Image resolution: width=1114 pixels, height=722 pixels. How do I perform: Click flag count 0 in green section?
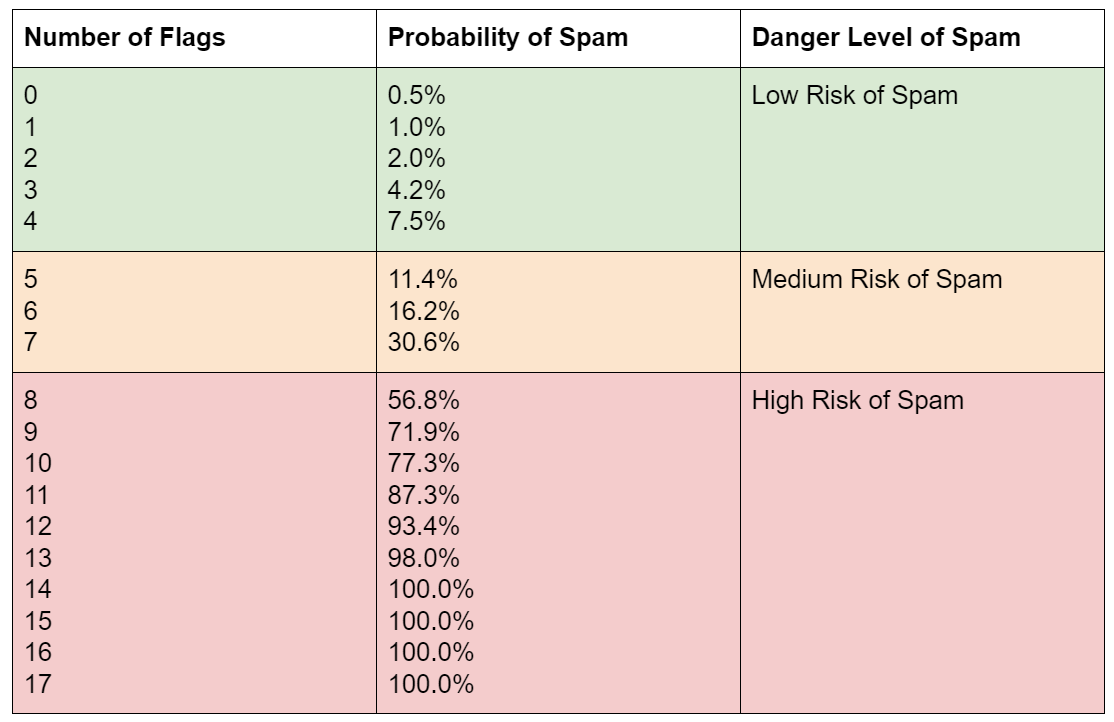(30, 96)
